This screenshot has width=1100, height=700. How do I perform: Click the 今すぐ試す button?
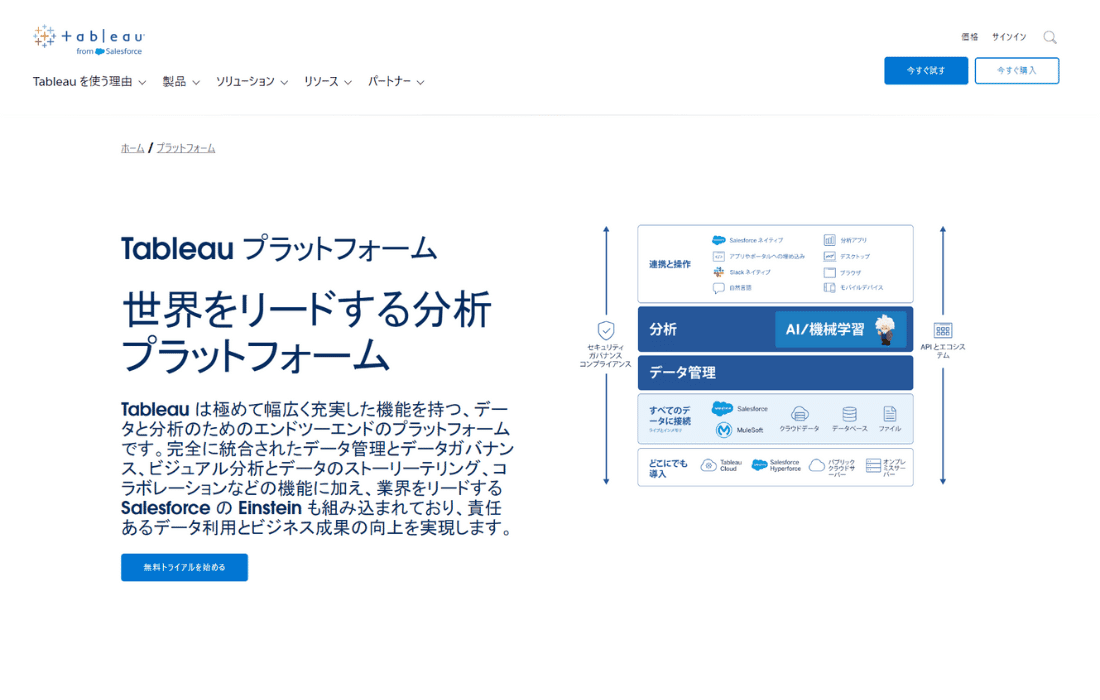926,71
